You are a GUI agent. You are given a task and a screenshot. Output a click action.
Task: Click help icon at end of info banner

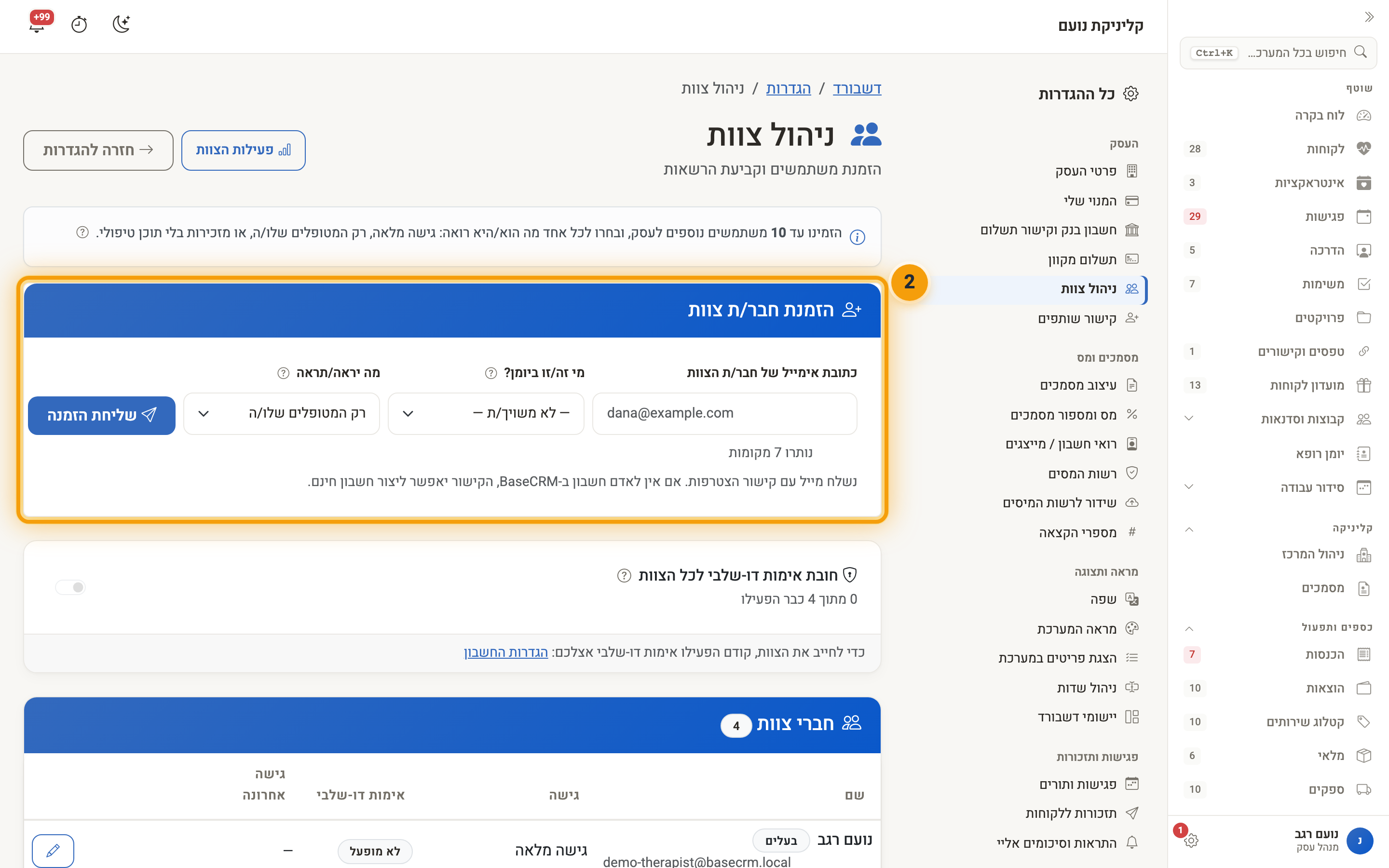82,232
